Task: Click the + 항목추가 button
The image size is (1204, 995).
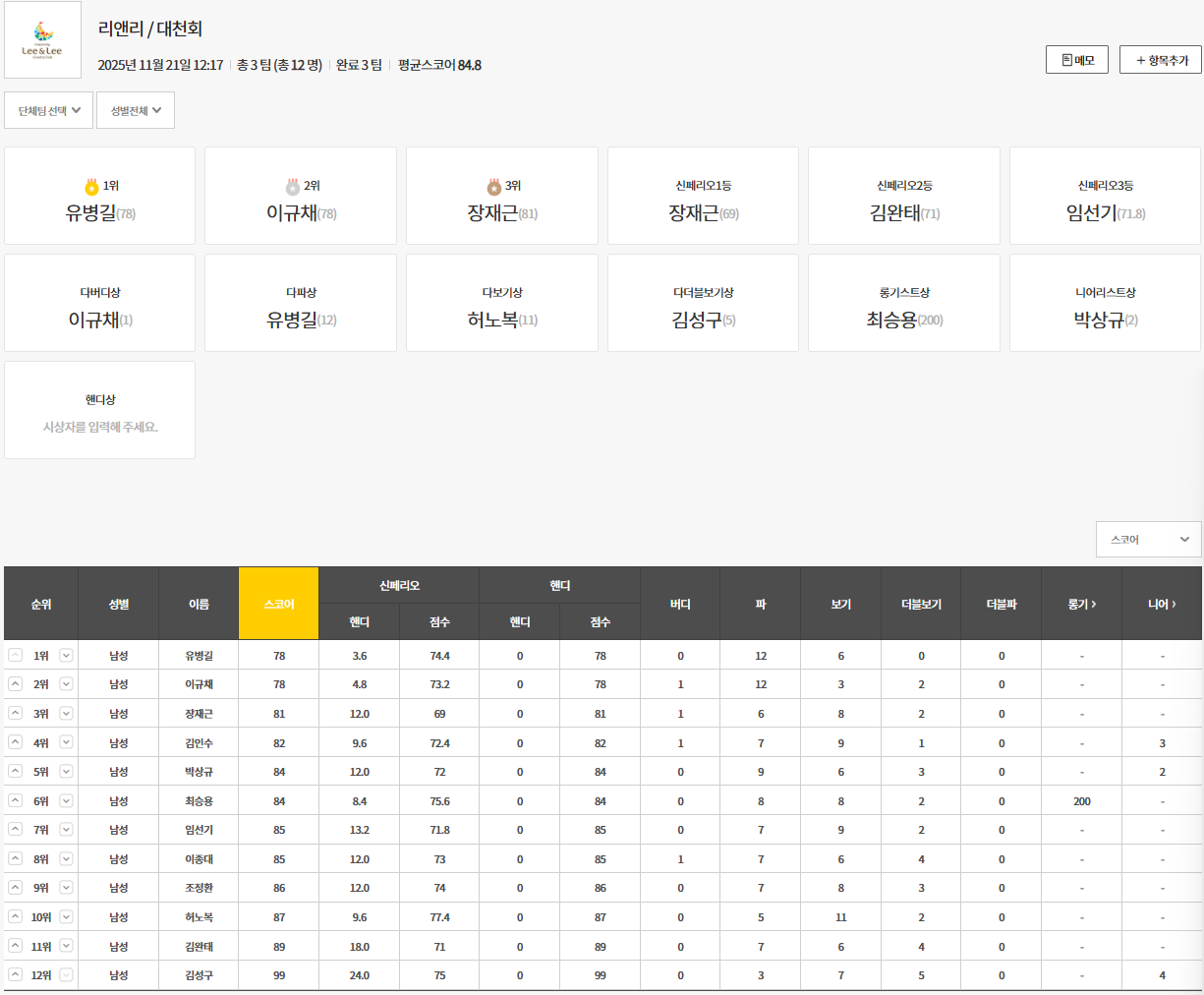Action: point(1161,60)
